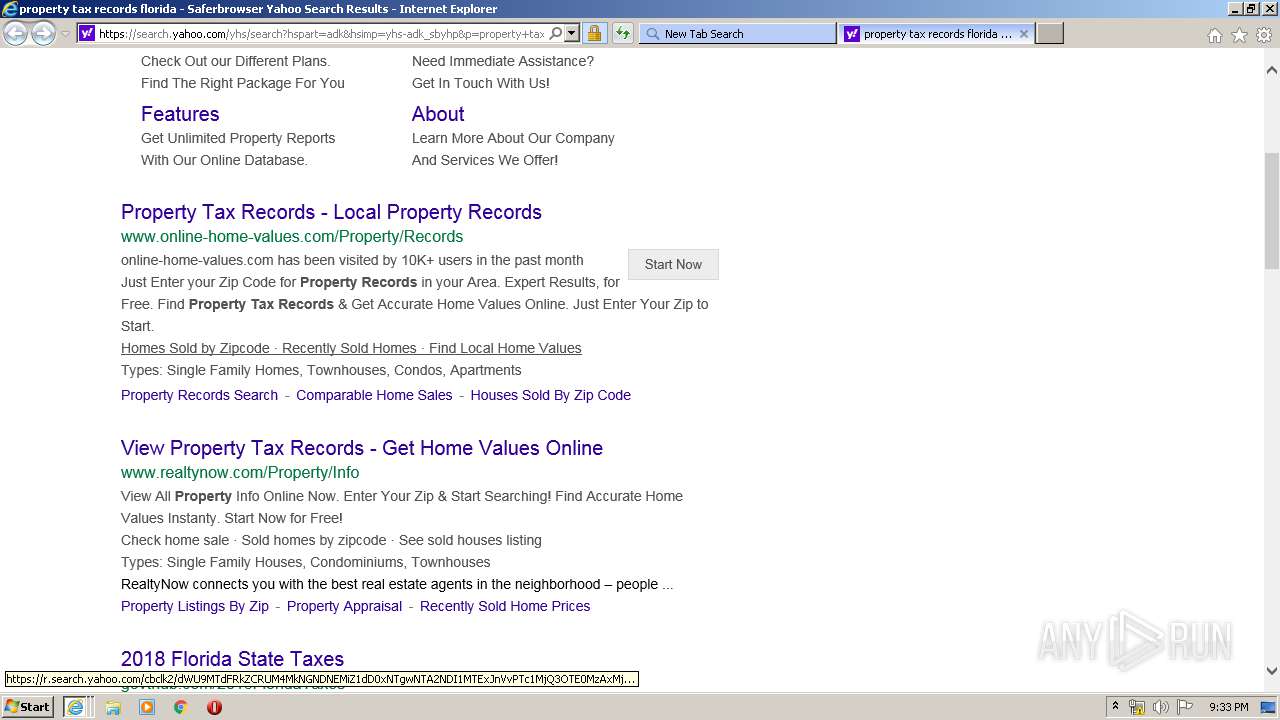Screen dimensions: 1280x720
Task: Open the recent pages dropdown arrow
Action: click(65, 34)
